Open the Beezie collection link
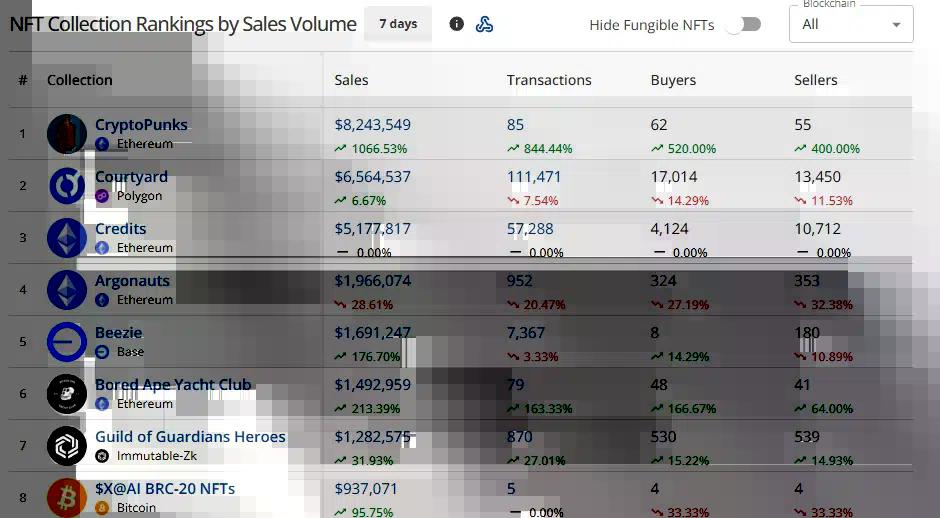Screen dimensions: 940x518 point(119,333)
